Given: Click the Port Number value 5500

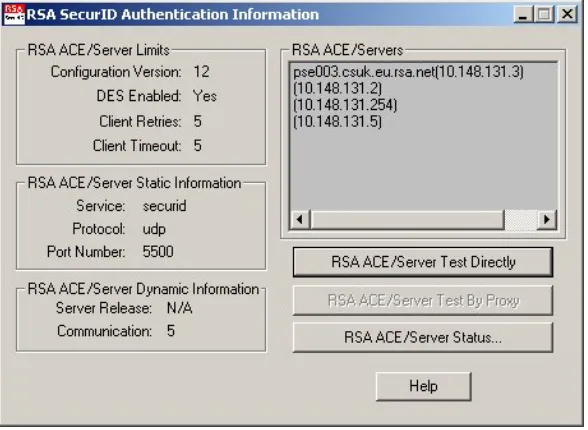Looking at the screenshot, I should point(158,252).
